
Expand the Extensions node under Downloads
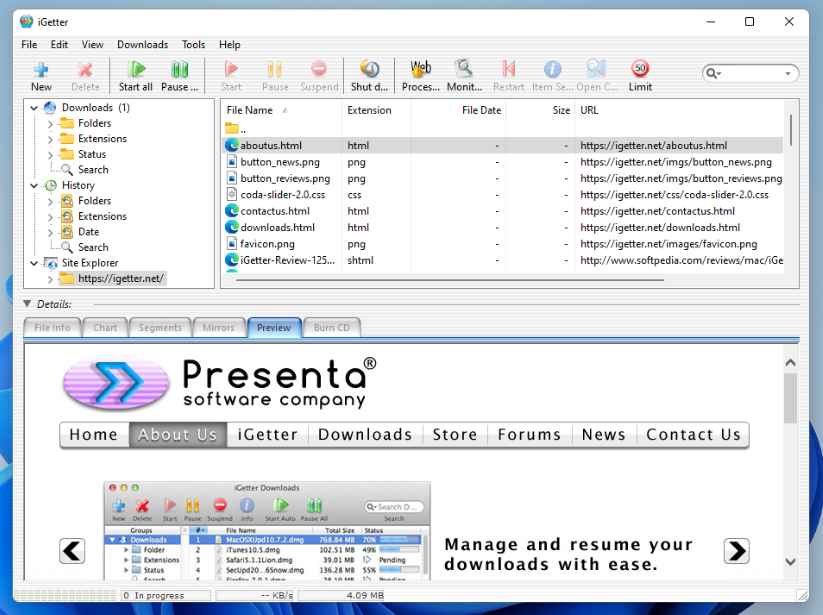(x=50, y=140)
